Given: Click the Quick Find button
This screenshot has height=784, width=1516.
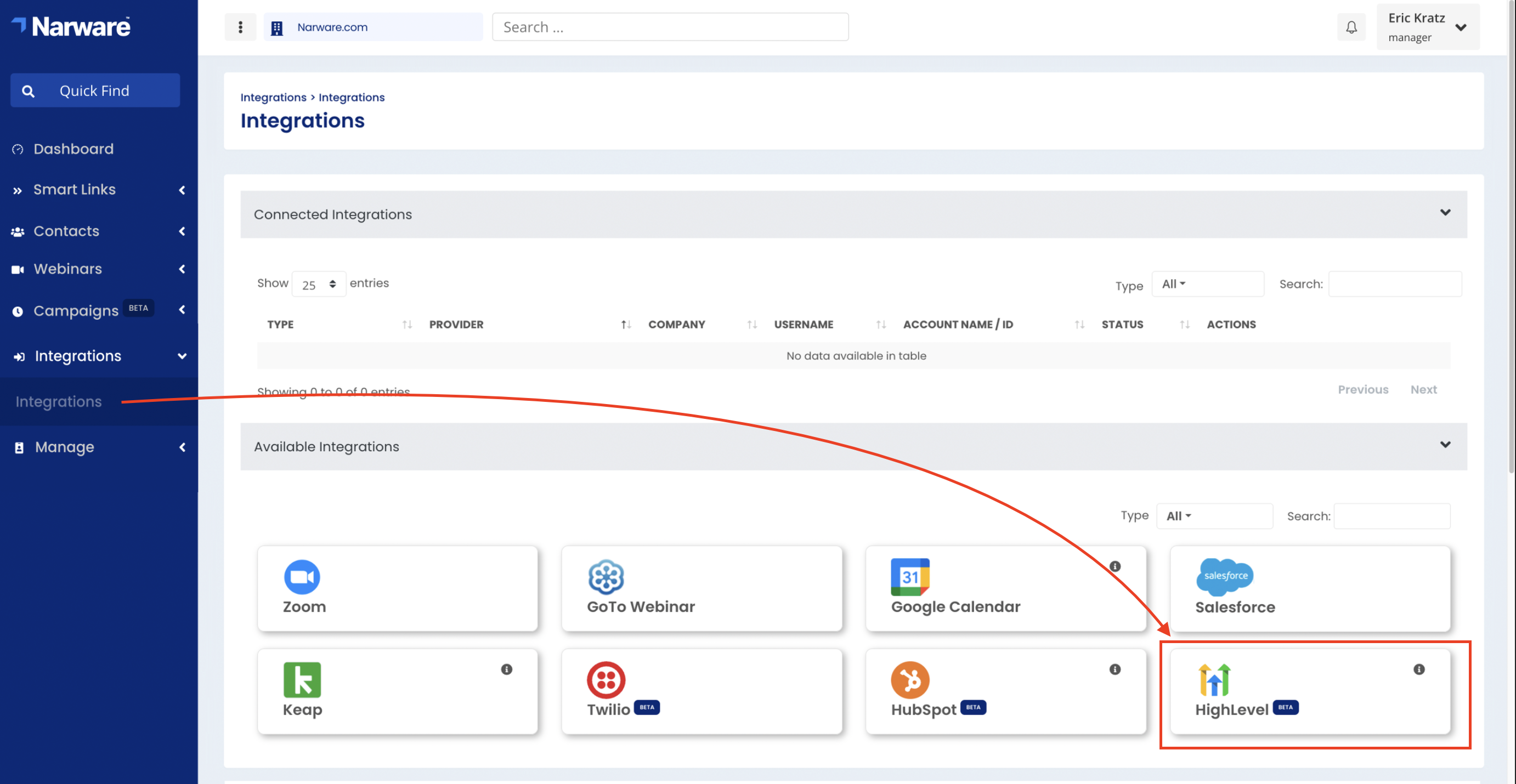Looking at the screenshot, I should click(x=95, y=90).
